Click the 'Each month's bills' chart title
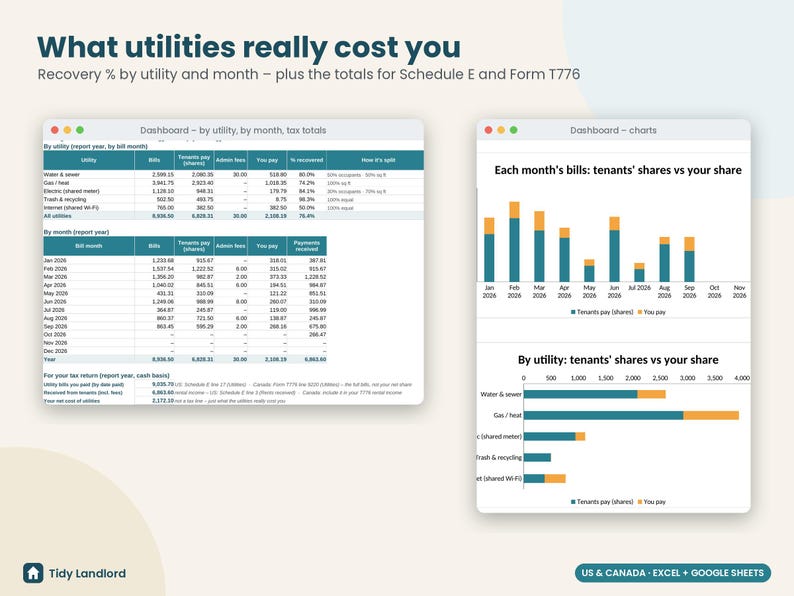The height and width of the screenshot is (596, 794). coord(618,170)
